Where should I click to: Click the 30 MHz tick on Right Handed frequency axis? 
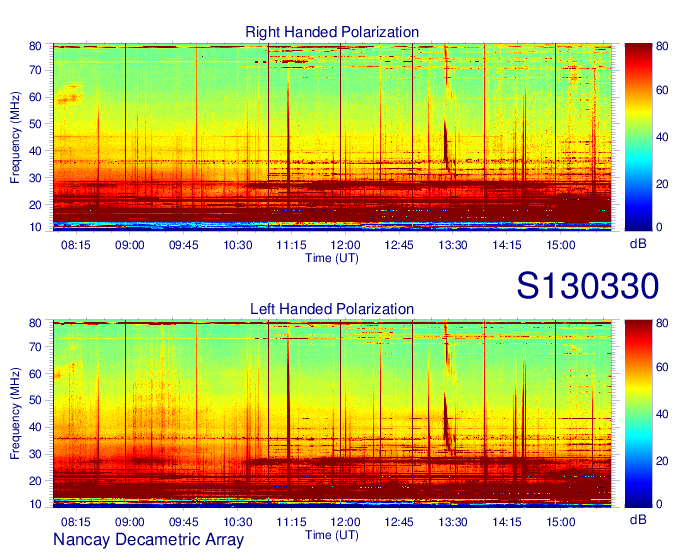coord(35,178)
